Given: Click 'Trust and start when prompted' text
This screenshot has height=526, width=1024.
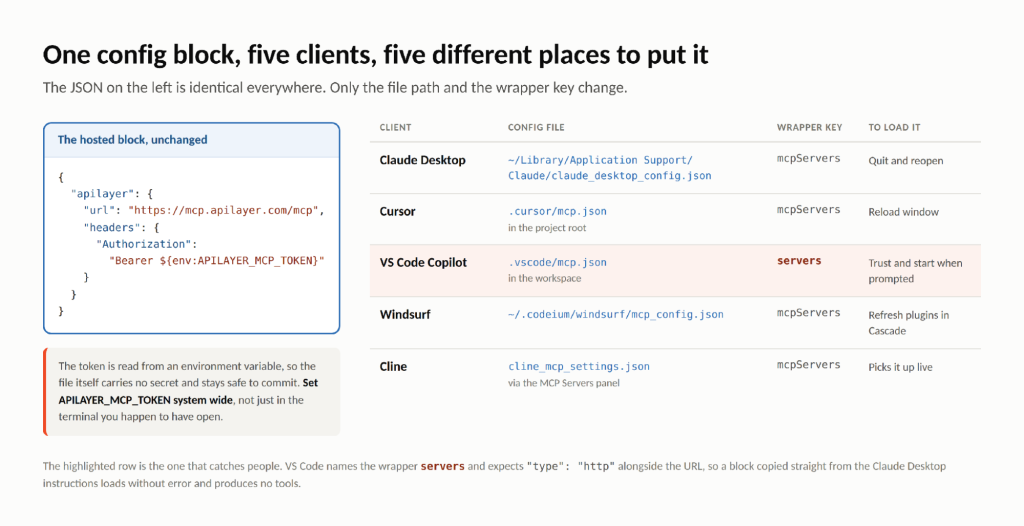Looking at the screenshot, I should point(915,271).
